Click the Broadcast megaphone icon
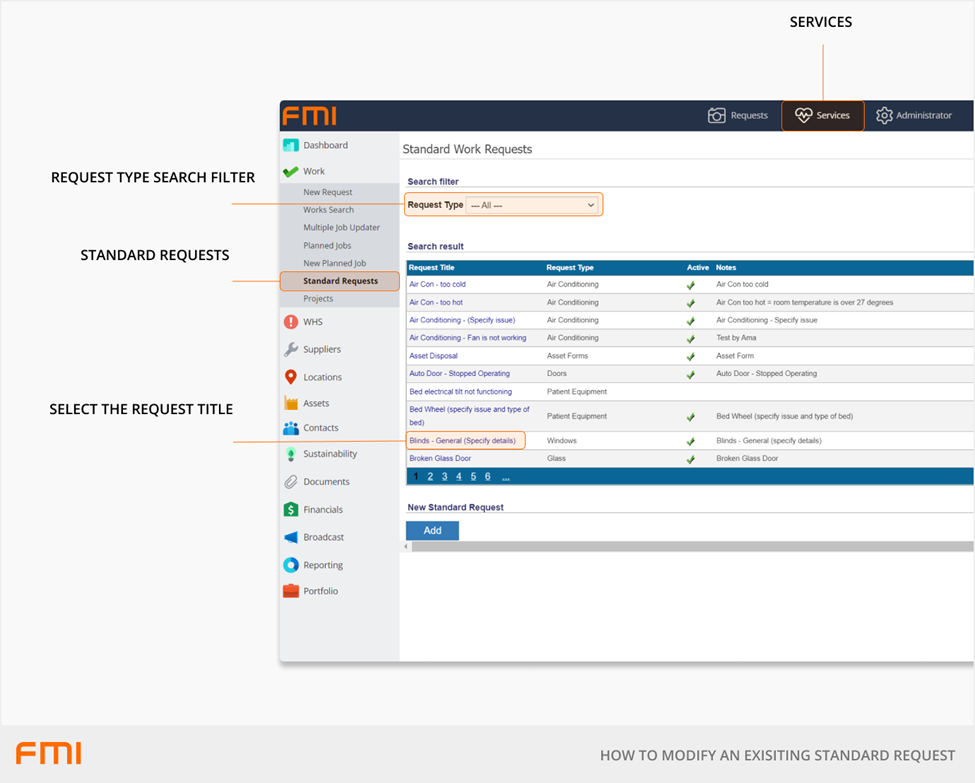975x783 pixels. coord(291,537)
